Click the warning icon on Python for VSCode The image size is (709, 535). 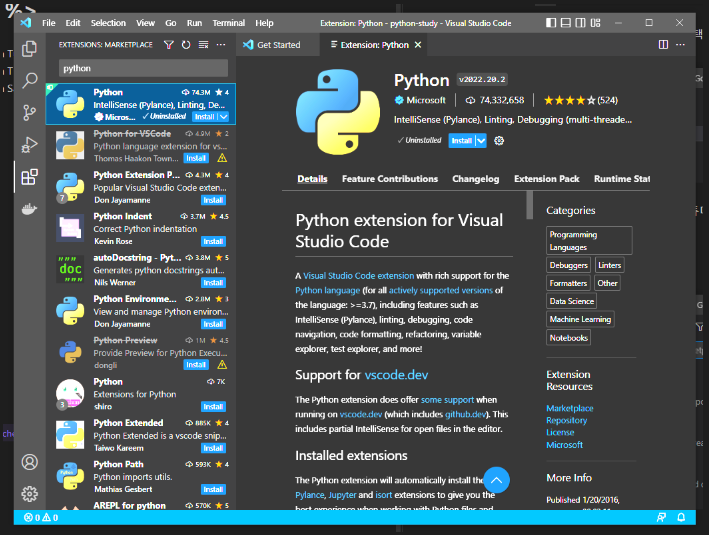coord(222,158)
